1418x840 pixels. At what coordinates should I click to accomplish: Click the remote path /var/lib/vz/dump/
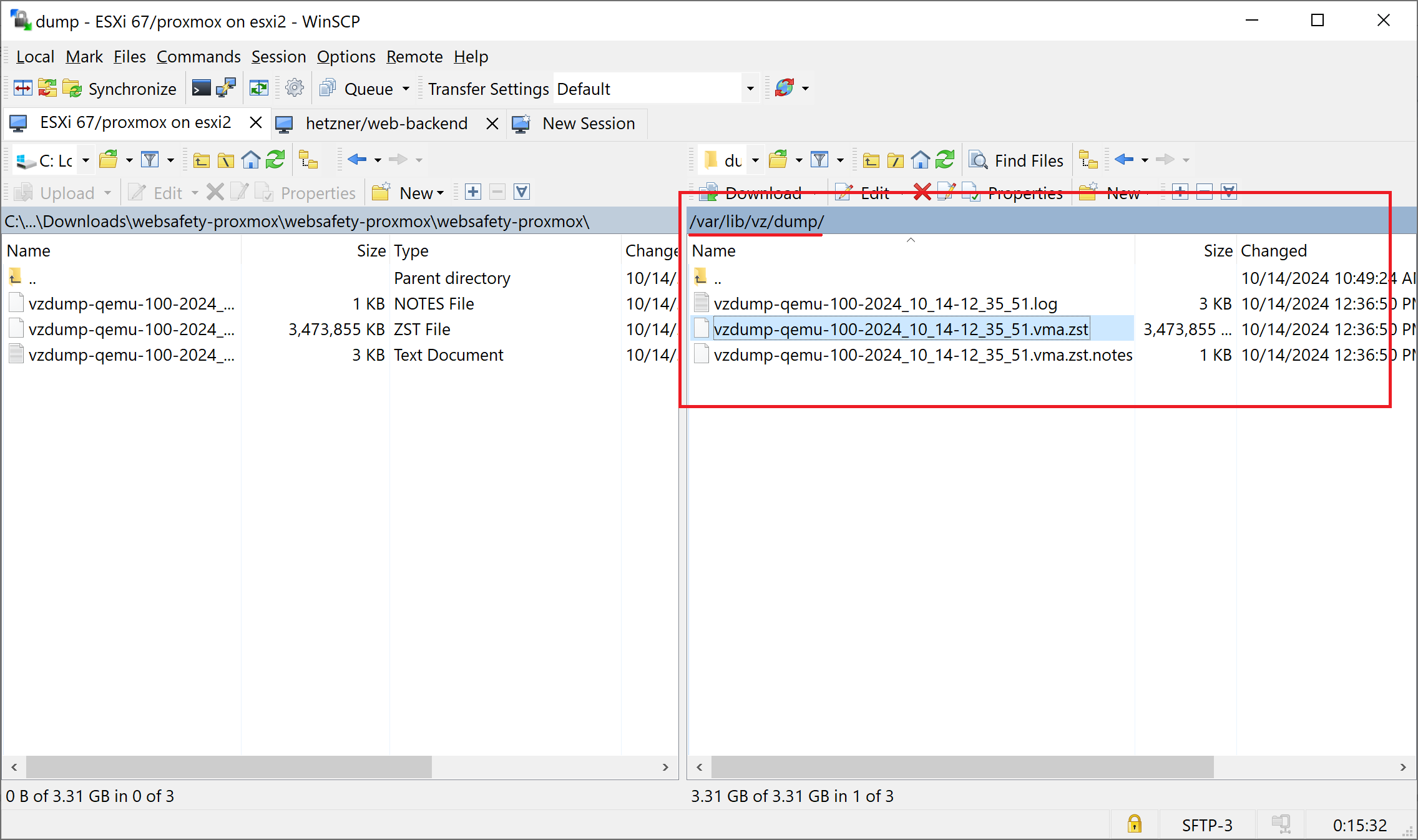coord(757,222)
